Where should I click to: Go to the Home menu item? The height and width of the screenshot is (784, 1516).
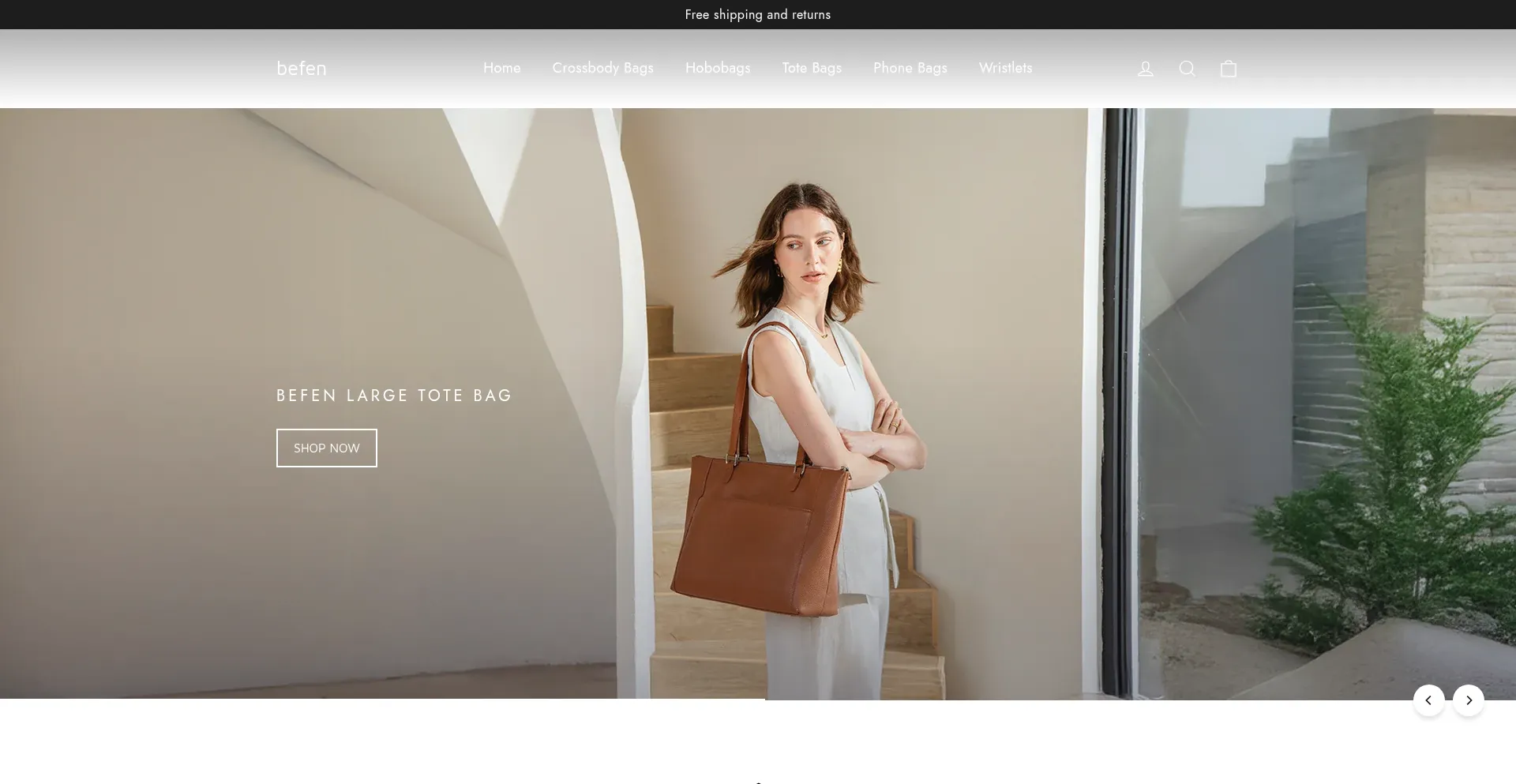pyautogui.click(x=502, y=68)
